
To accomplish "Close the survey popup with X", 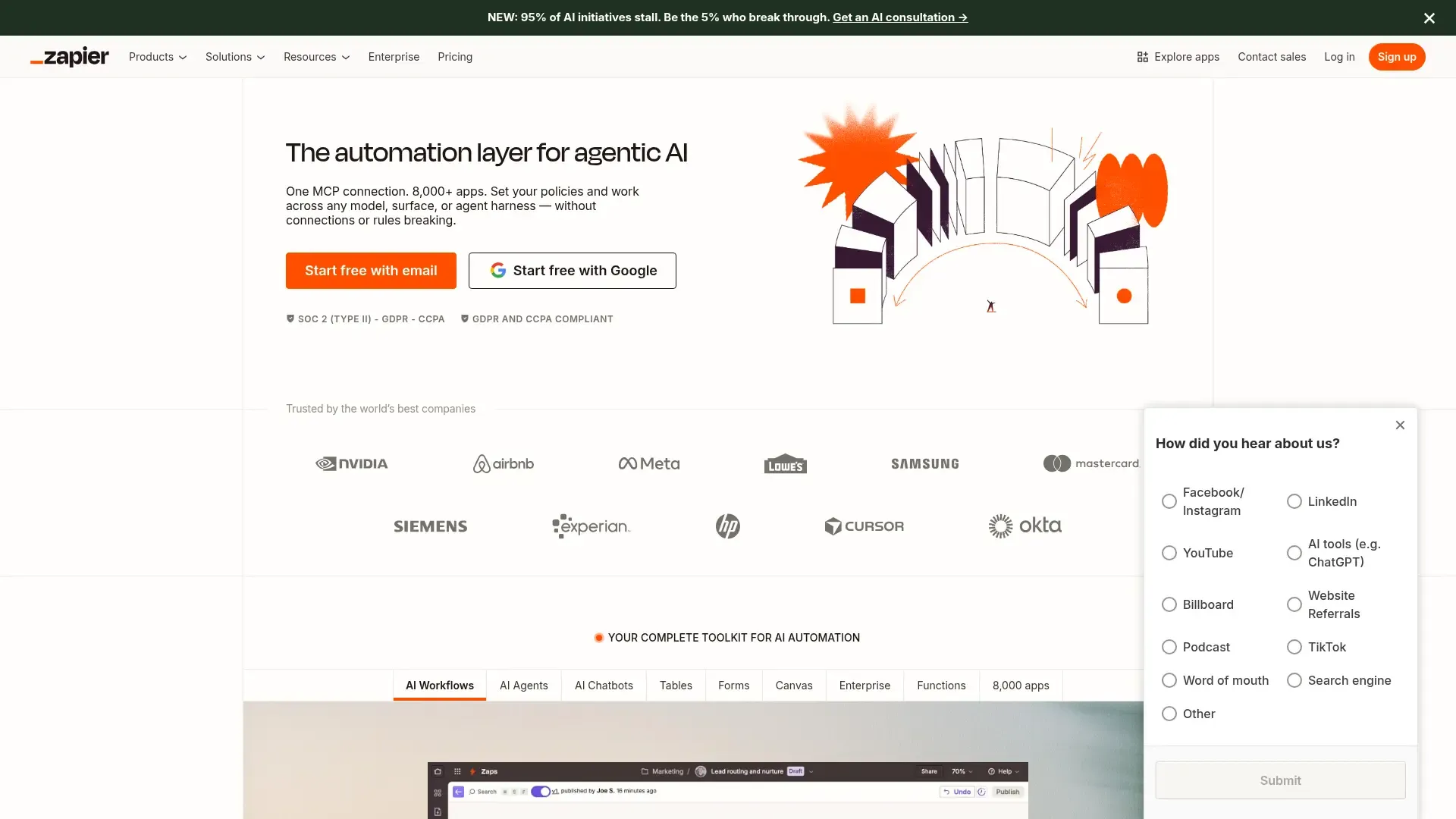I will [1400, 425].
